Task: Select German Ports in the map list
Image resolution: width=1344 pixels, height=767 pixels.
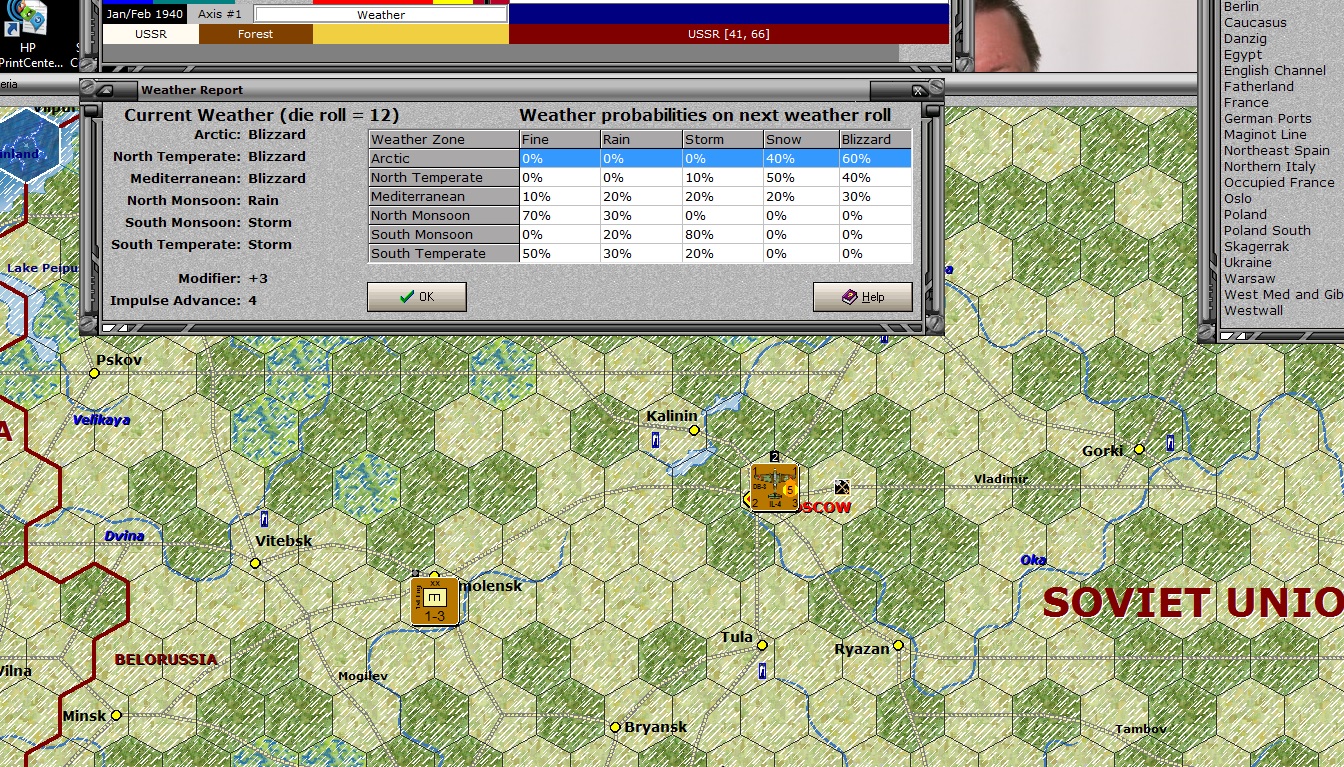Action: click(x=1268, y=118)
